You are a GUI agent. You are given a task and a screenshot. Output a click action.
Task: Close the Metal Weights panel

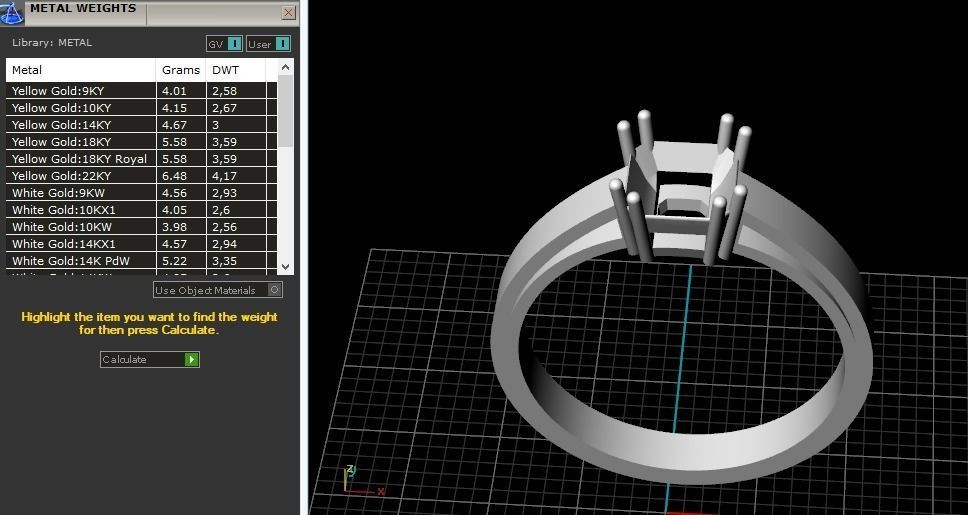(288, 12)
